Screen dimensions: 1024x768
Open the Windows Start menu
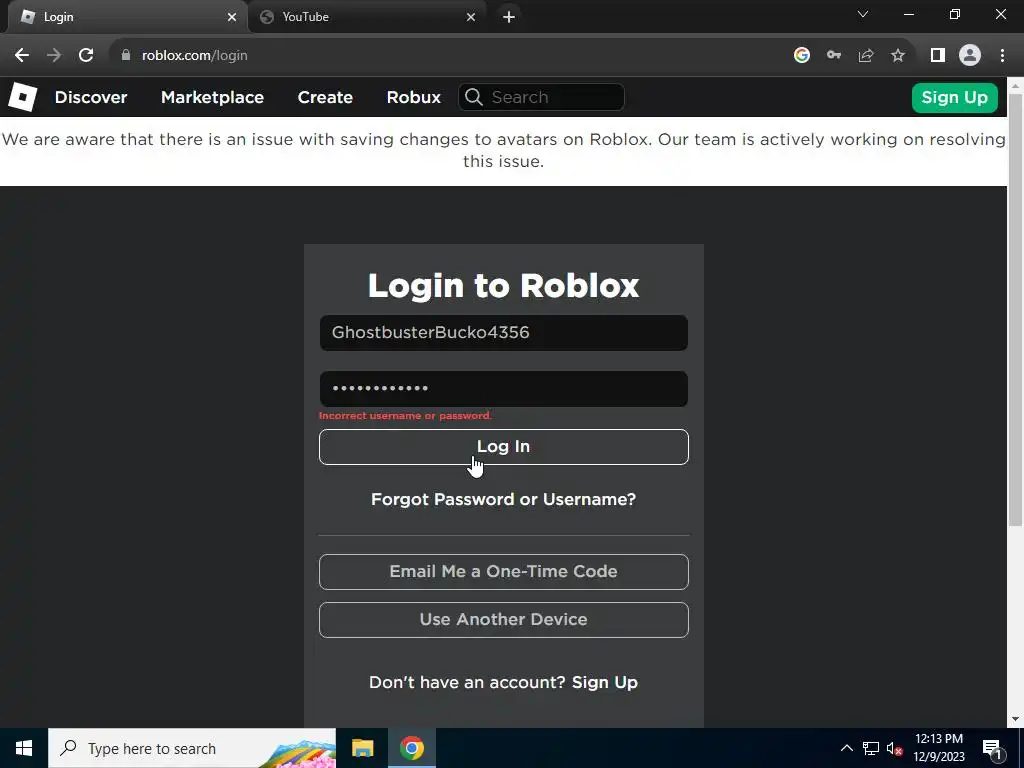[x=24, y=748]
